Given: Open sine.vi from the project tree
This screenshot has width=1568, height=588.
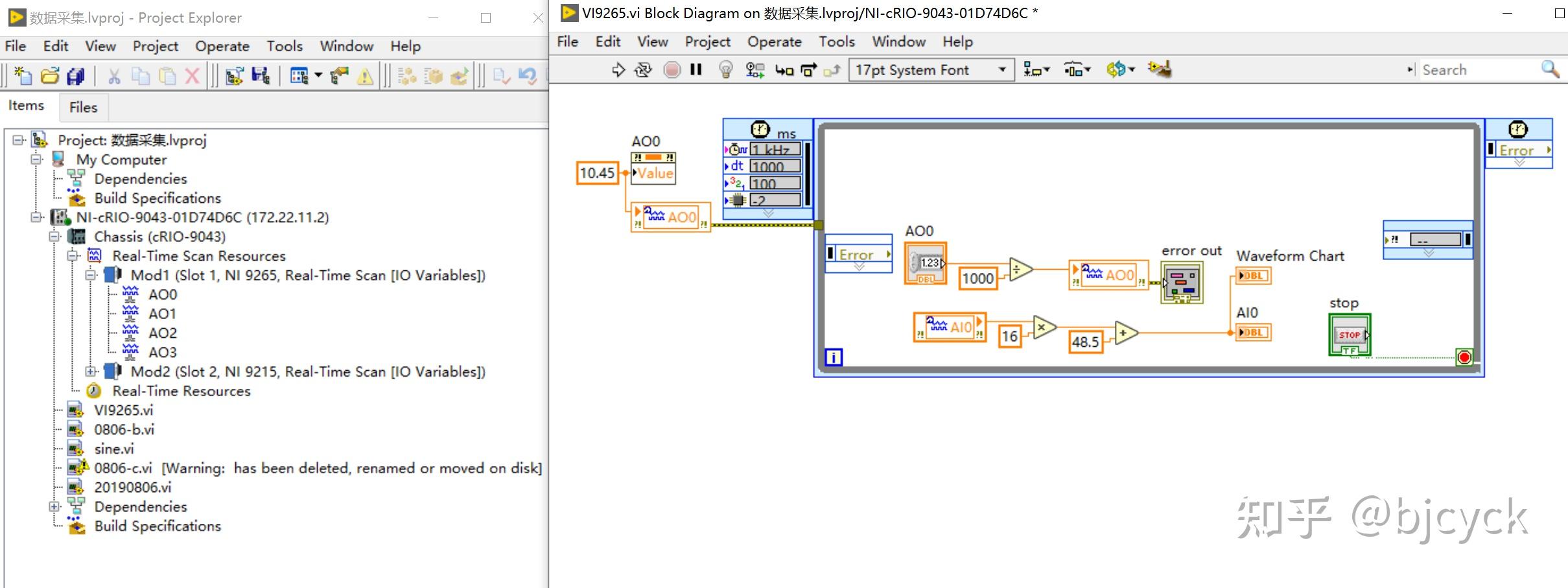Looking at the screenshot, I should [114, 449].
